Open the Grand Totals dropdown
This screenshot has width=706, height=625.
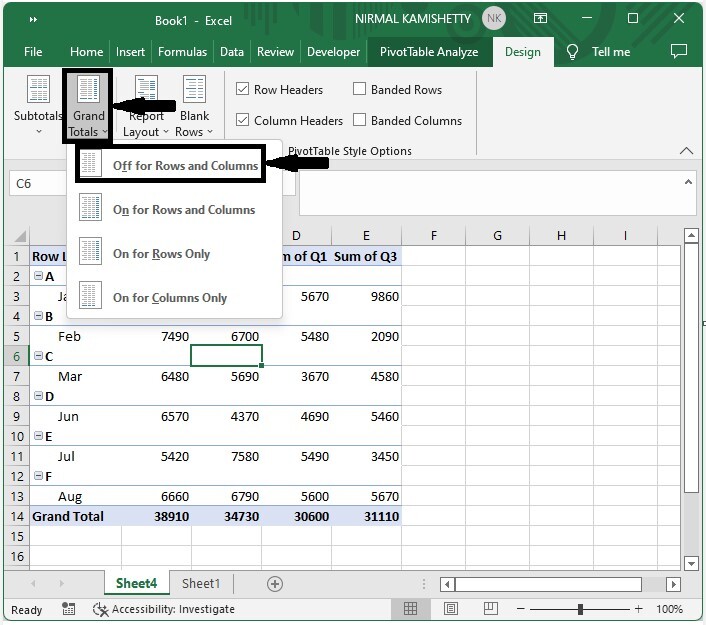tap(88, 106)
